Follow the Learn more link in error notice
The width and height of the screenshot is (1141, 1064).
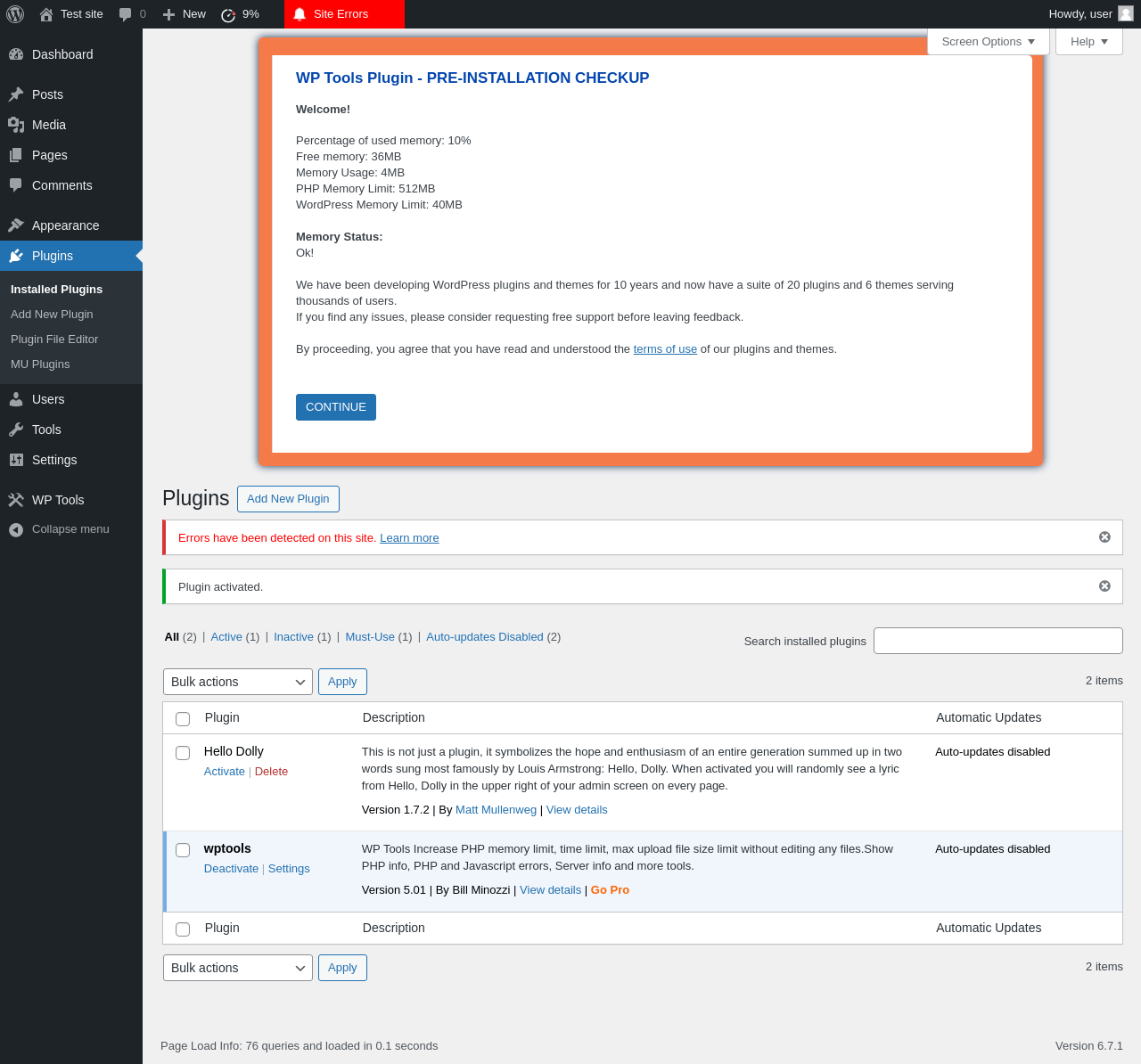click(x=409, y=538)
